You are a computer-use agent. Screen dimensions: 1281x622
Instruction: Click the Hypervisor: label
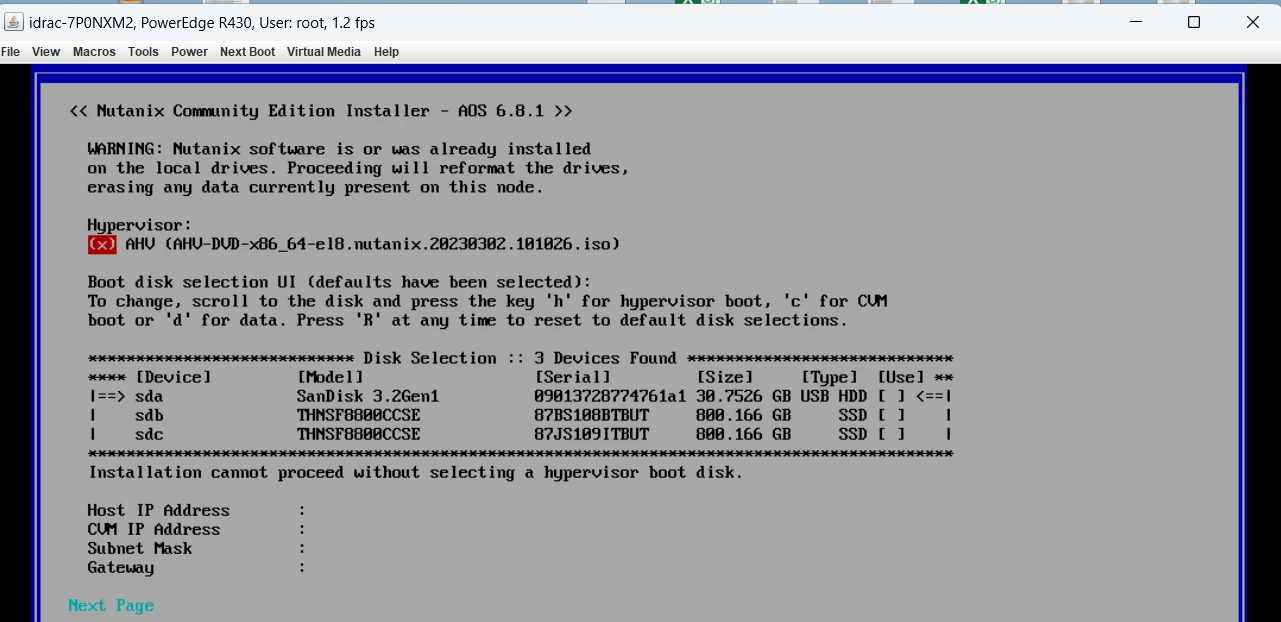click(x=139, y=225)
